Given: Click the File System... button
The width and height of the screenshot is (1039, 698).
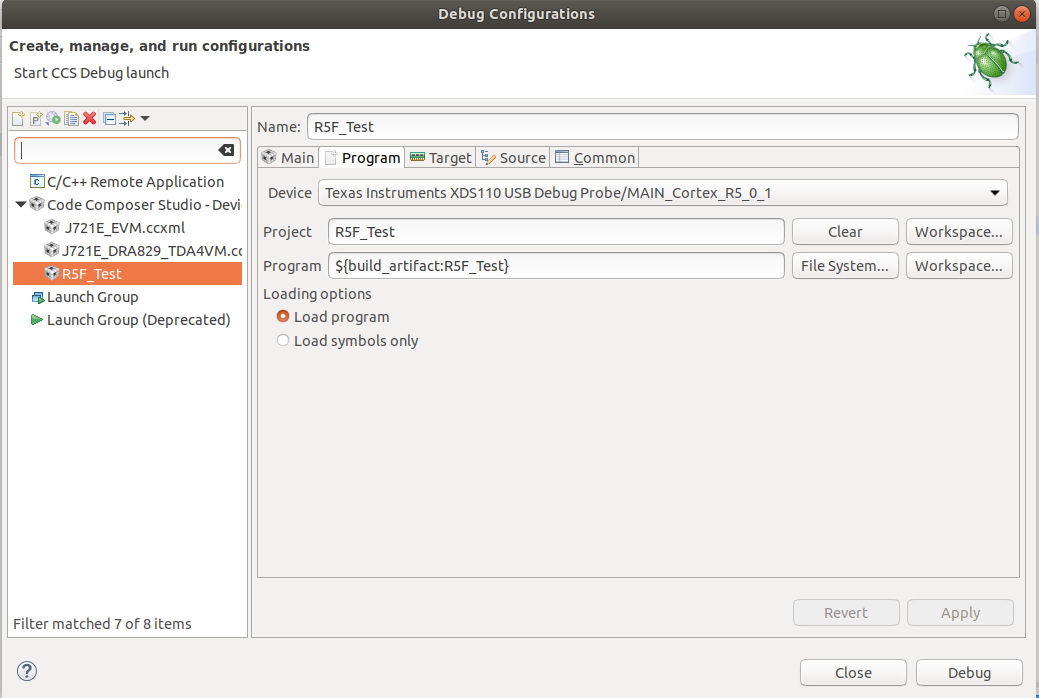Looking at the screenshot, I should (x=845, y=266).
